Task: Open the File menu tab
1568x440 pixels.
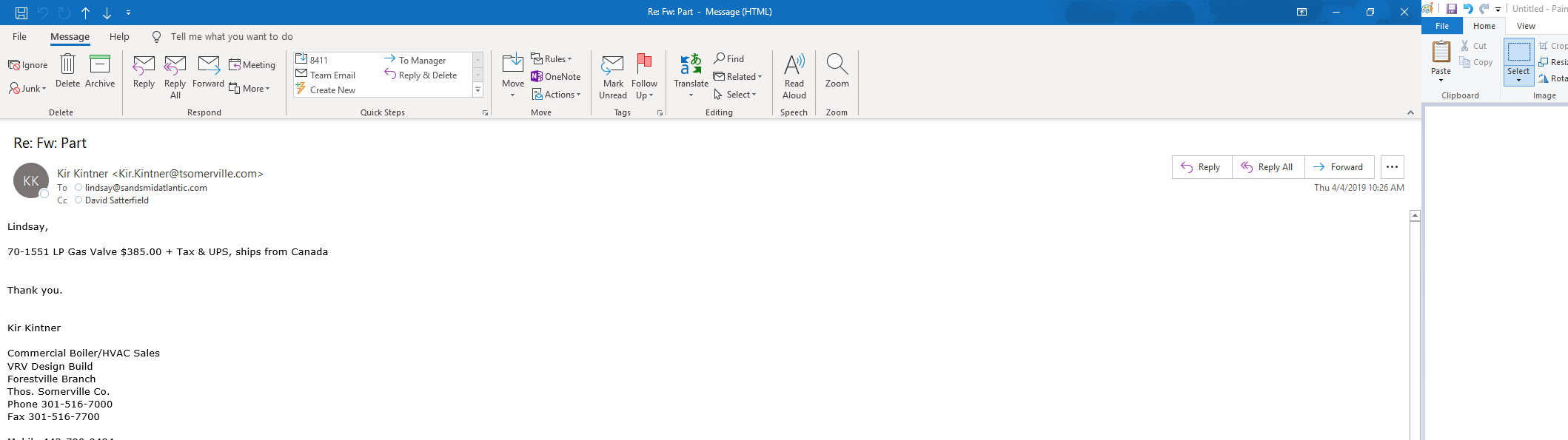Action: (x=20, y=37)
